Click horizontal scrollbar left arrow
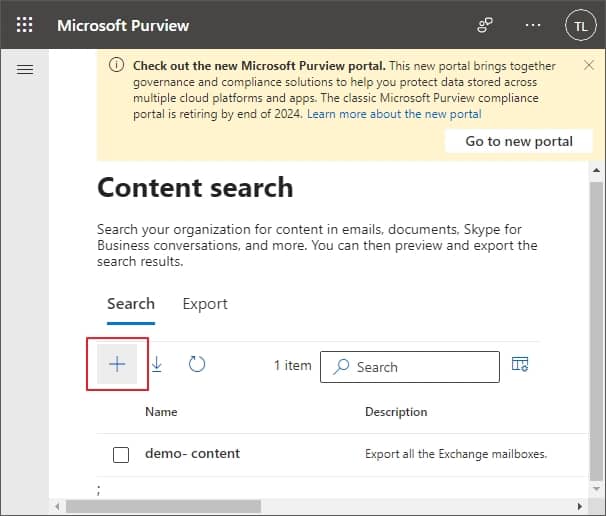 click(x=57, y=506)
